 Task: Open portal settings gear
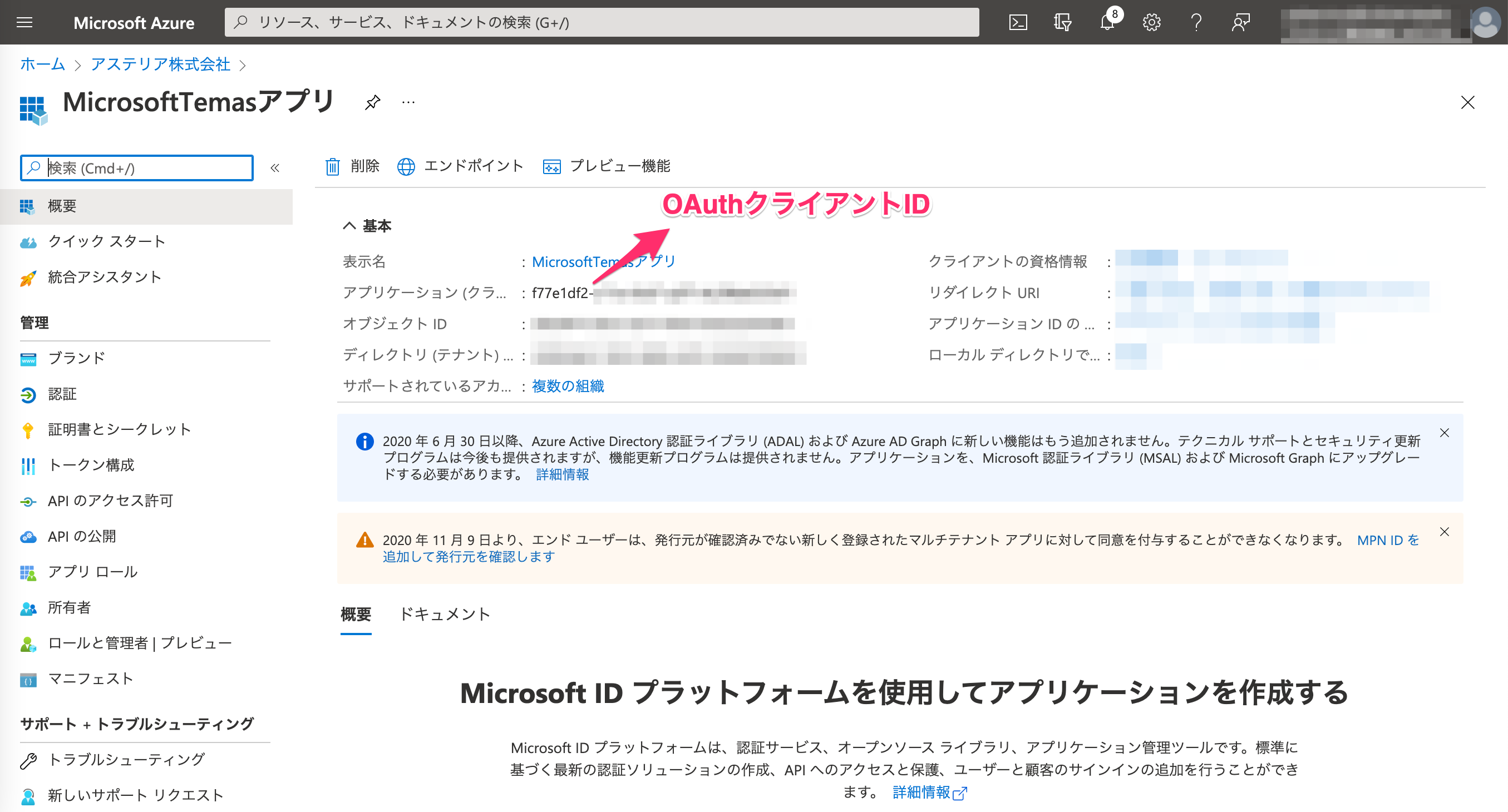(x=1151, y=22)
